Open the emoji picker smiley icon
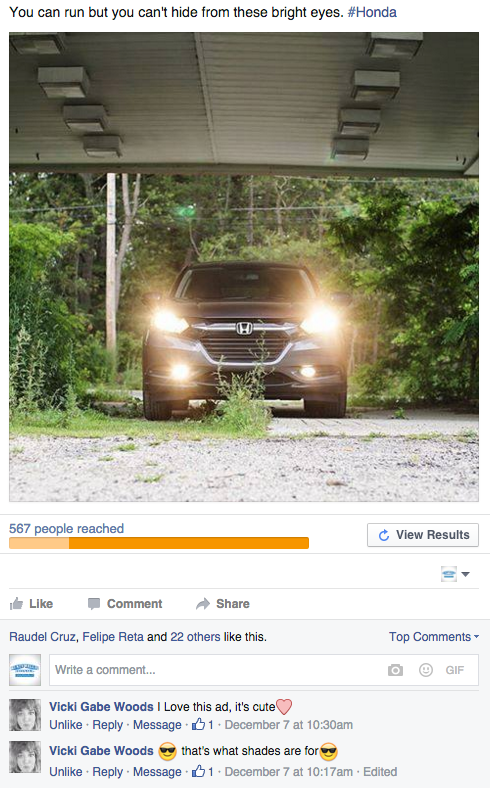490x788 pixels. (x=426, y=670)
